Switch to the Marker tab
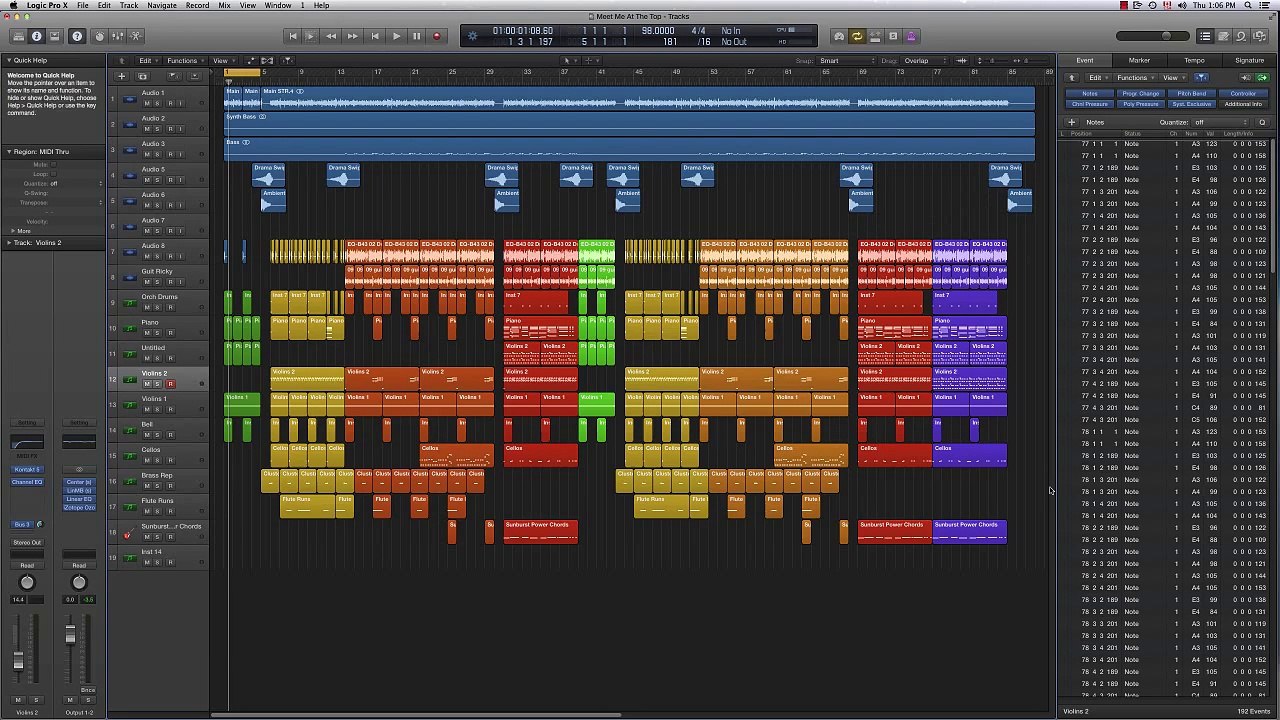 point(1139,61)
